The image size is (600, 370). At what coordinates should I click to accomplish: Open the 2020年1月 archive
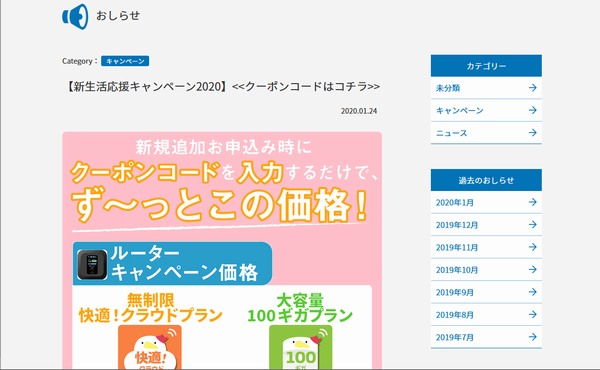(486, 202)
